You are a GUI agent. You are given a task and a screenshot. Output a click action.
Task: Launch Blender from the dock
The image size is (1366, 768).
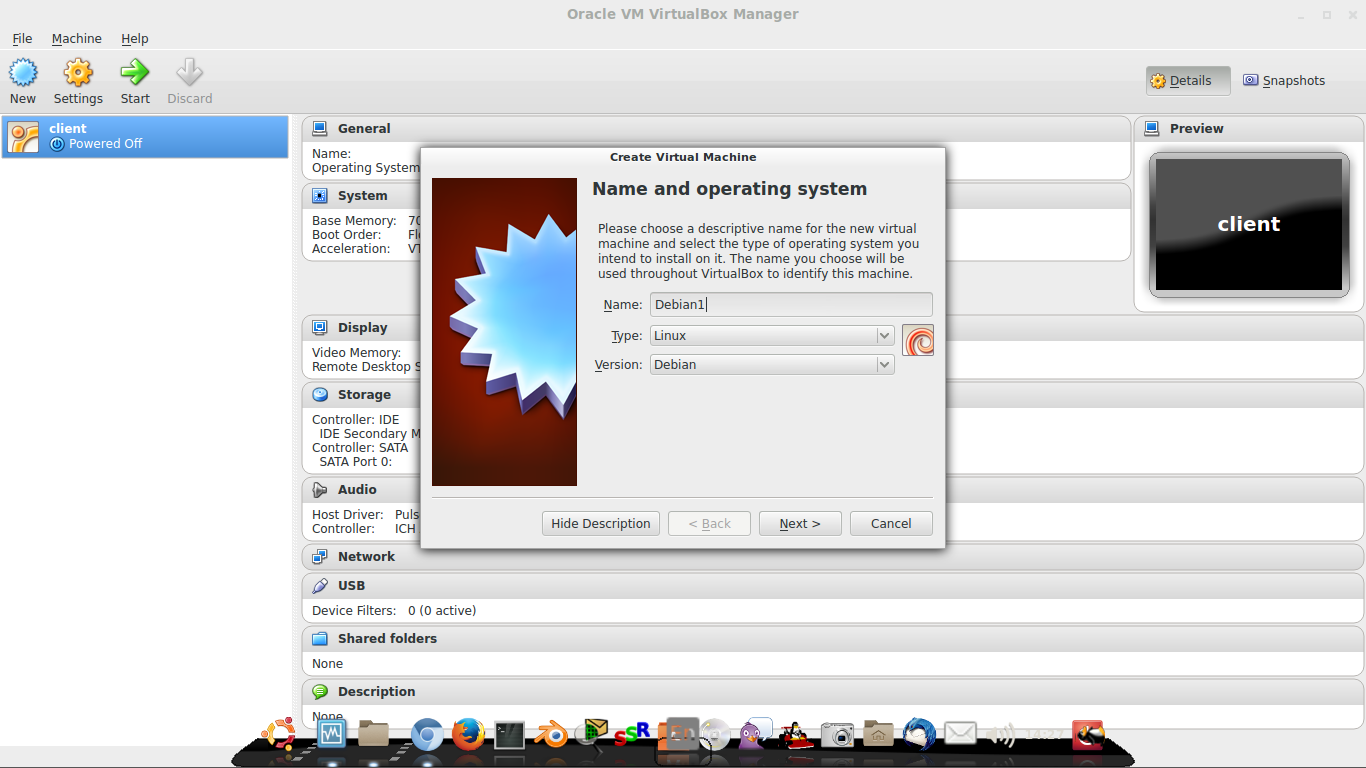pyautogui.click(x=551, y=735)
